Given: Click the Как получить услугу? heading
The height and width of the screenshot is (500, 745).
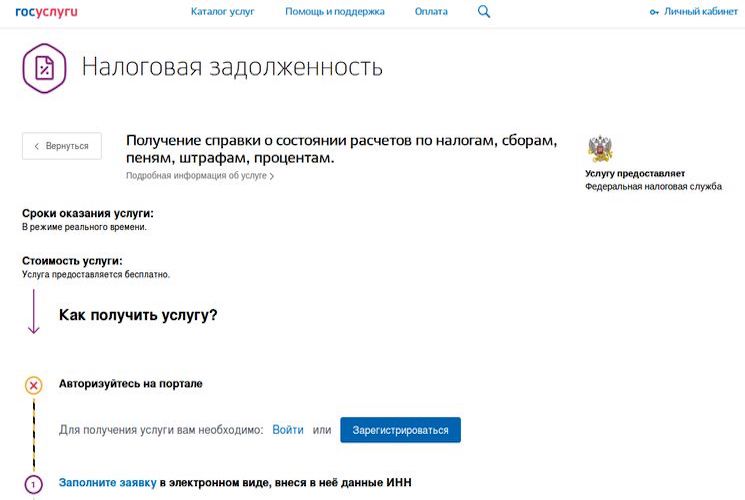Looking at the screenshot, I should [x=138, y=315].
